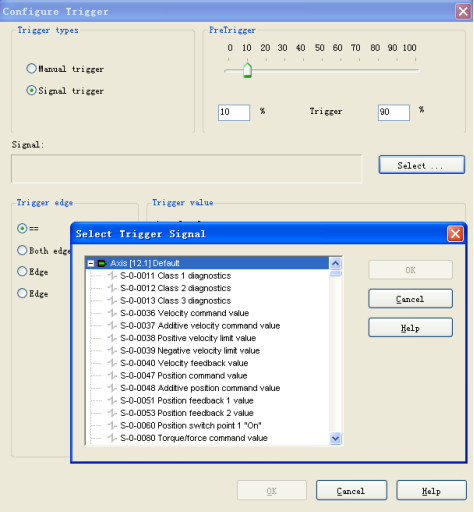Click signal icon beside S-0-0051 Position feedback 1
The height and width of the screenshot is (512, 474).
click(x=112, y=401)
